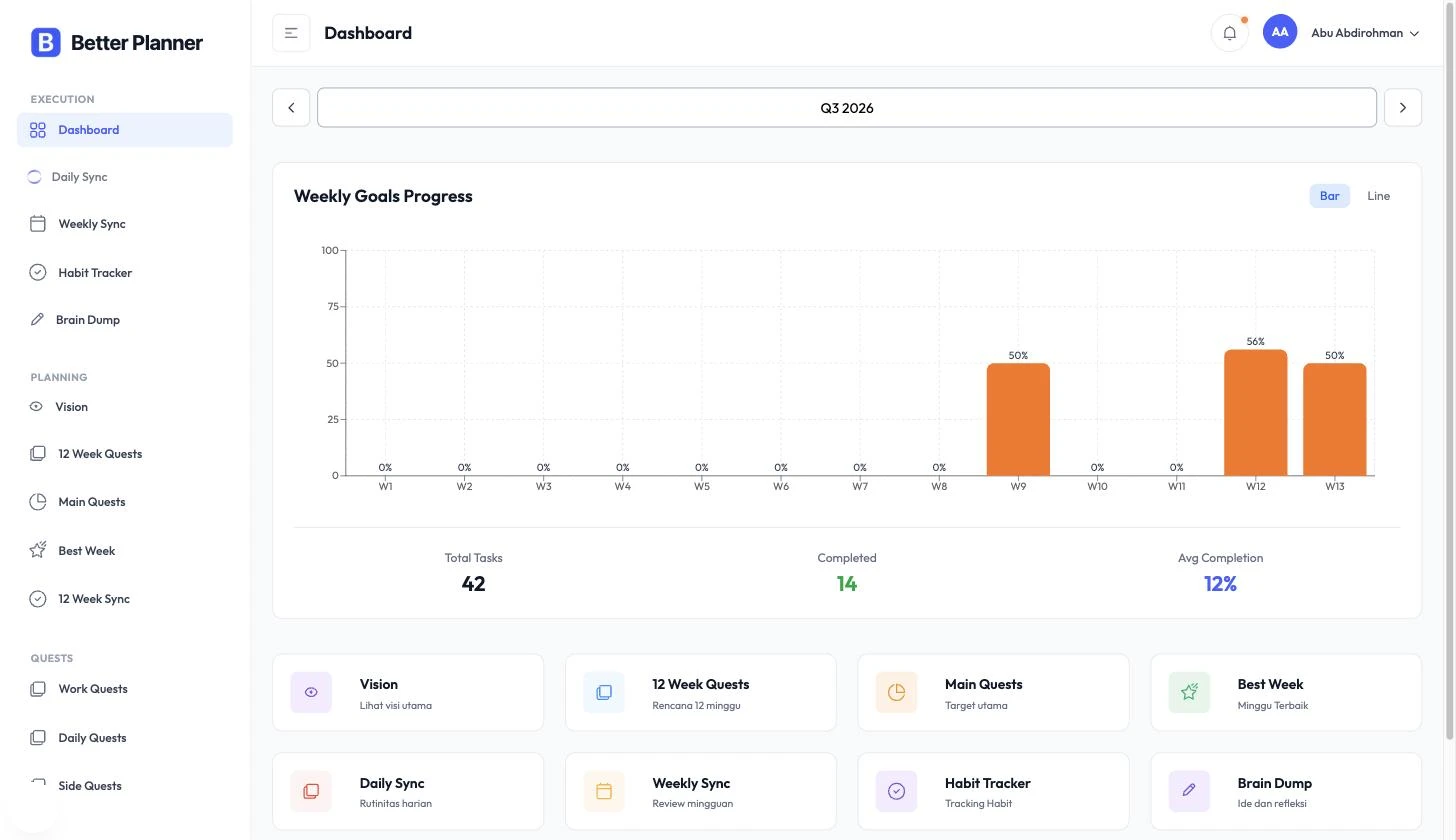Image resolution: width=1456 pixels, height=840 pixels.
Task: Collapse sidebar with the hamburger menu icon
Action: pos(291,33)
